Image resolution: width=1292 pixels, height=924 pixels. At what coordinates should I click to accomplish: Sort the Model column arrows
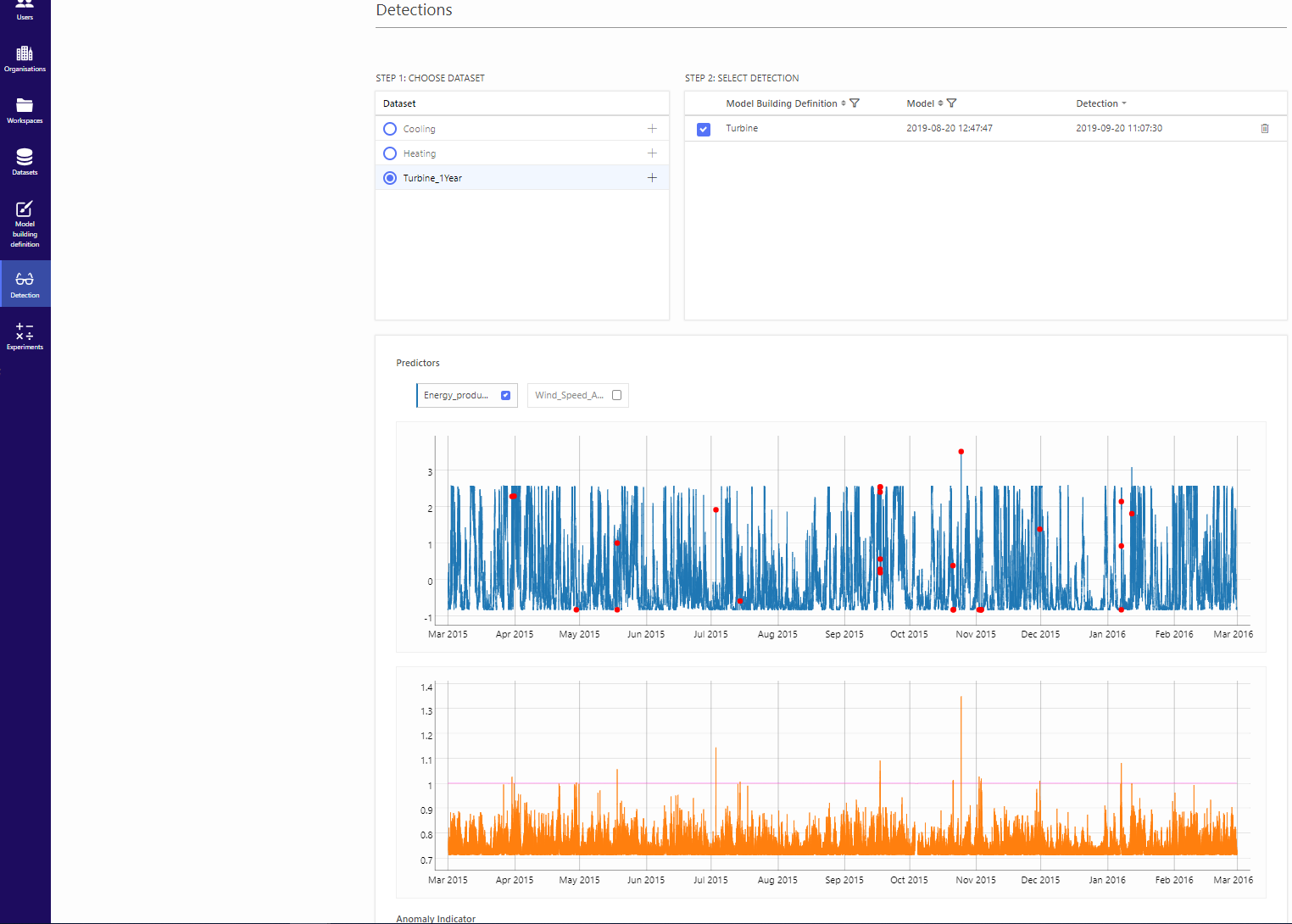click(940, 103)
